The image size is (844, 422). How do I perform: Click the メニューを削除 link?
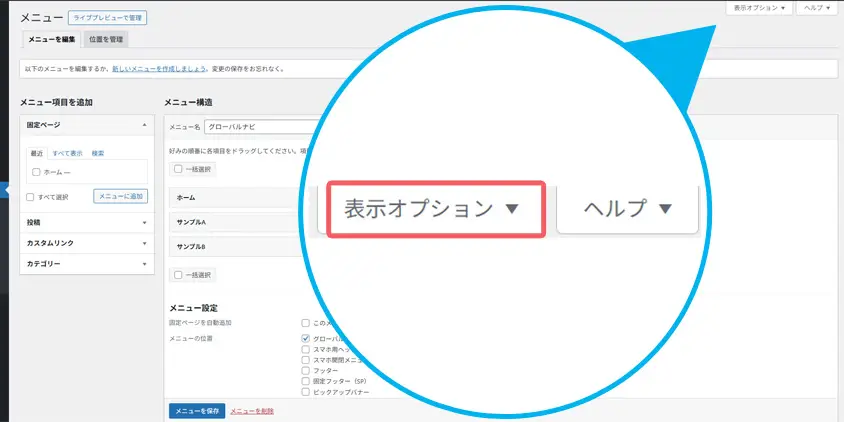click(252, 411)
